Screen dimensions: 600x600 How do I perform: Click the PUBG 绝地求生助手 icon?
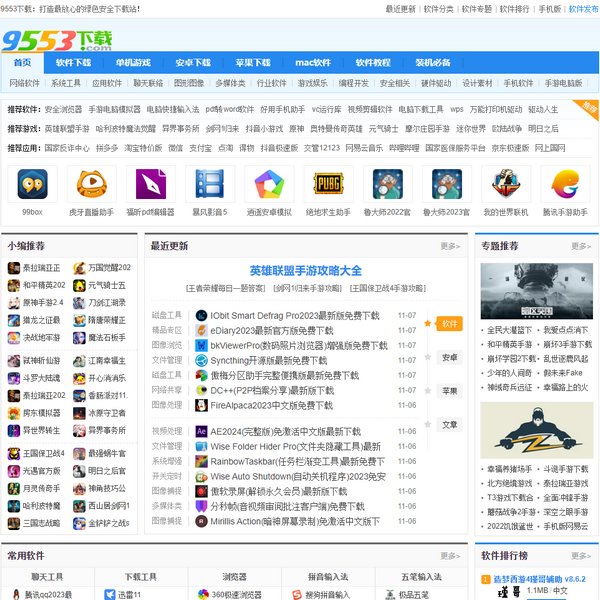click(328, 185)
